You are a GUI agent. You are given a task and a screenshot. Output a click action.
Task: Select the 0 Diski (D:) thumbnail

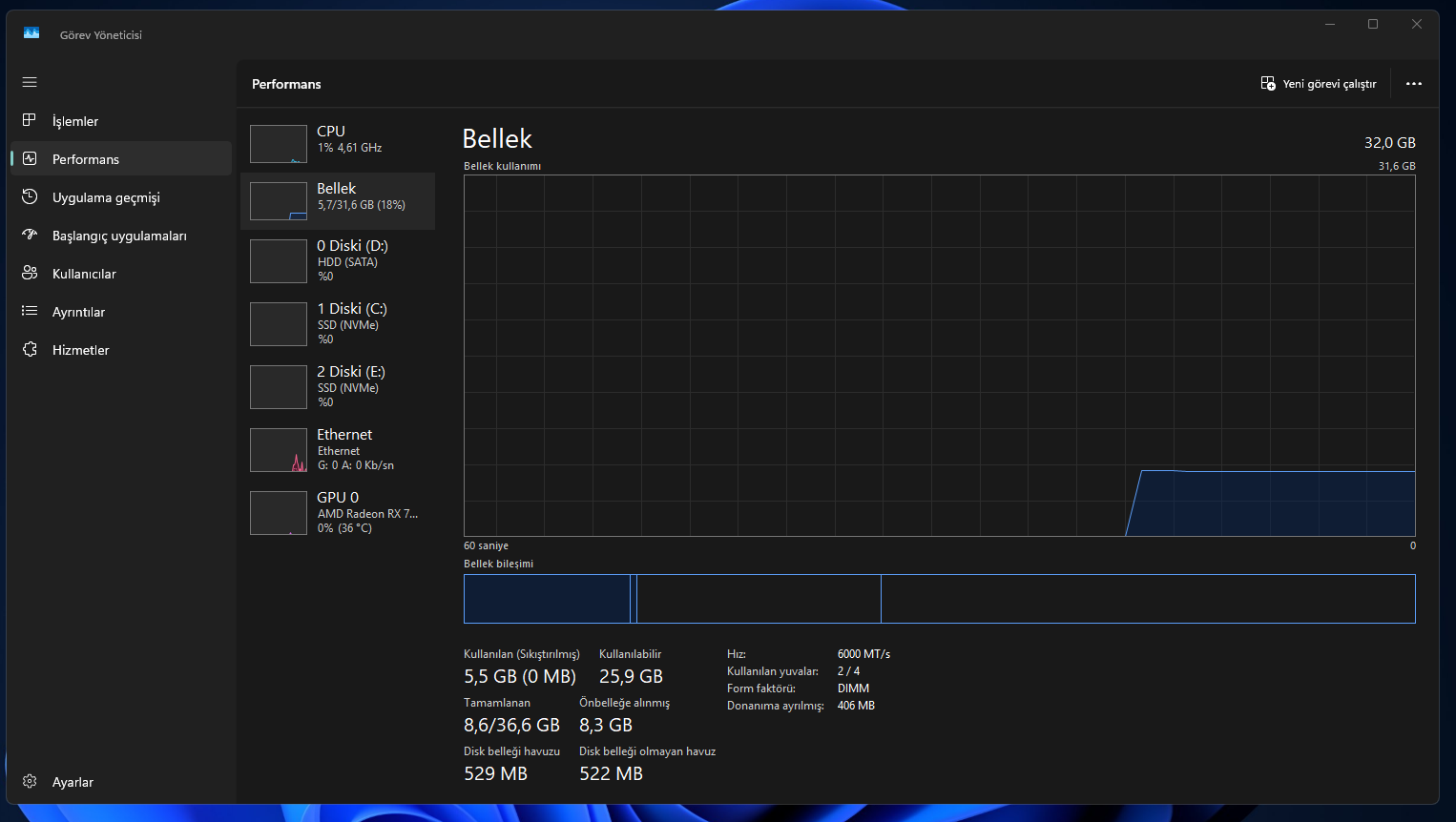pos(279,261)
